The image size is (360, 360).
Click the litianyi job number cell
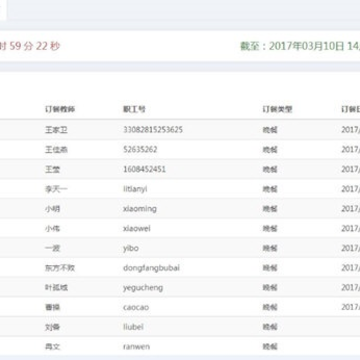pos(135,189)
